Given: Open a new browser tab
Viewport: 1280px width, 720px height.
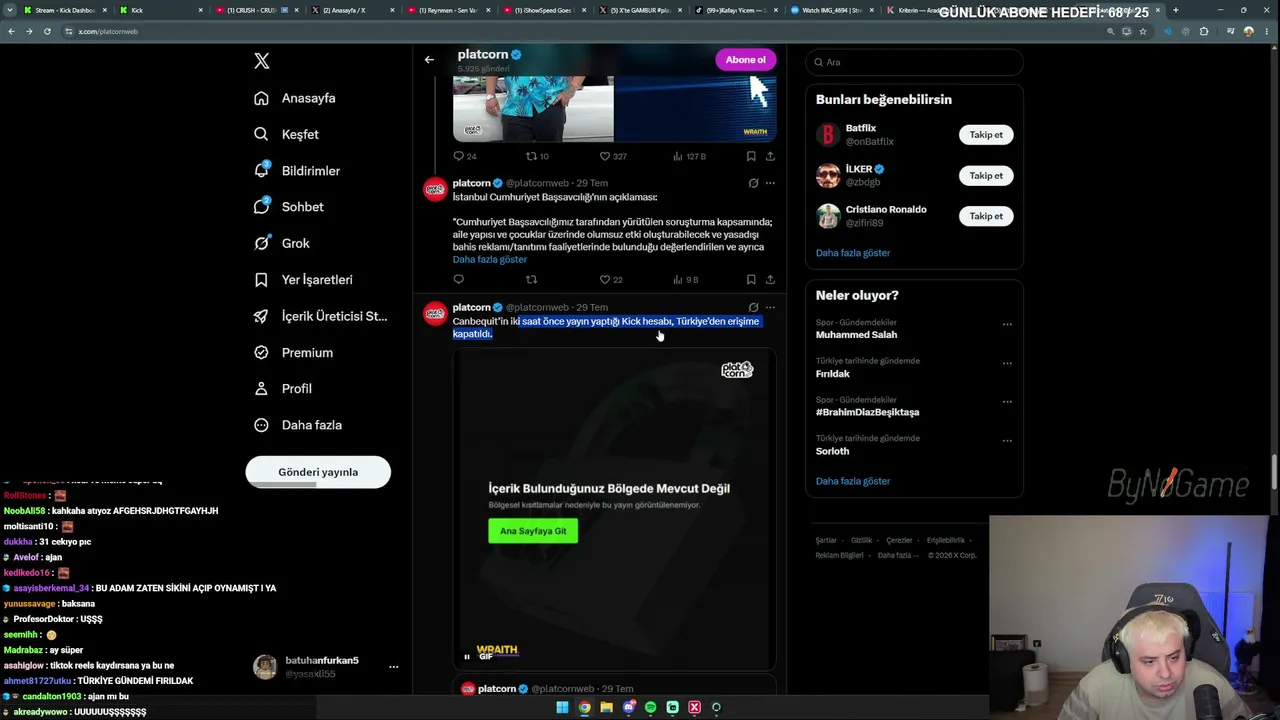Looking at the screenshot, I should click(x=1175, y=10).
